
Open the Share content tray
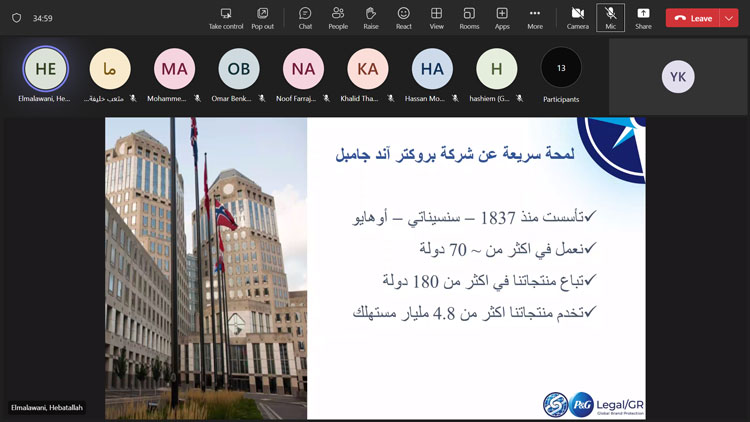643,17
